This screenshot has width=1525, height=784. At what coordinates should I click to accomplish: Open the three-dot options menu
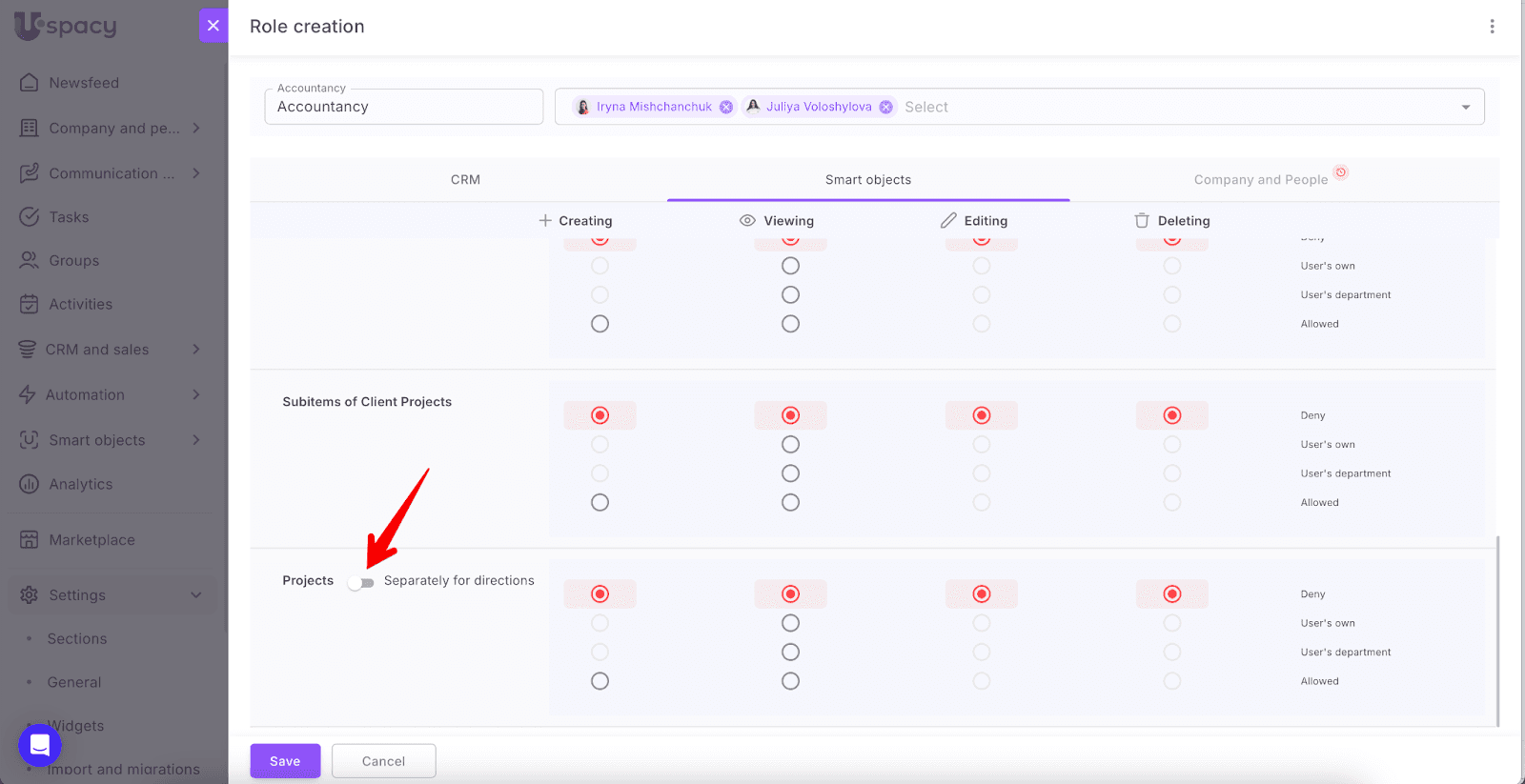coord(1492,27)
